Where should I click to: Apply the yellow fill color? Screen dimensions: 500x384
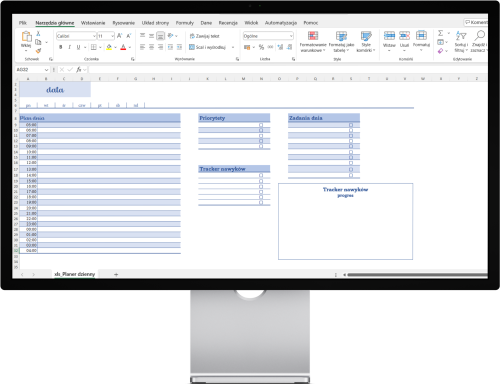(109, 47)
